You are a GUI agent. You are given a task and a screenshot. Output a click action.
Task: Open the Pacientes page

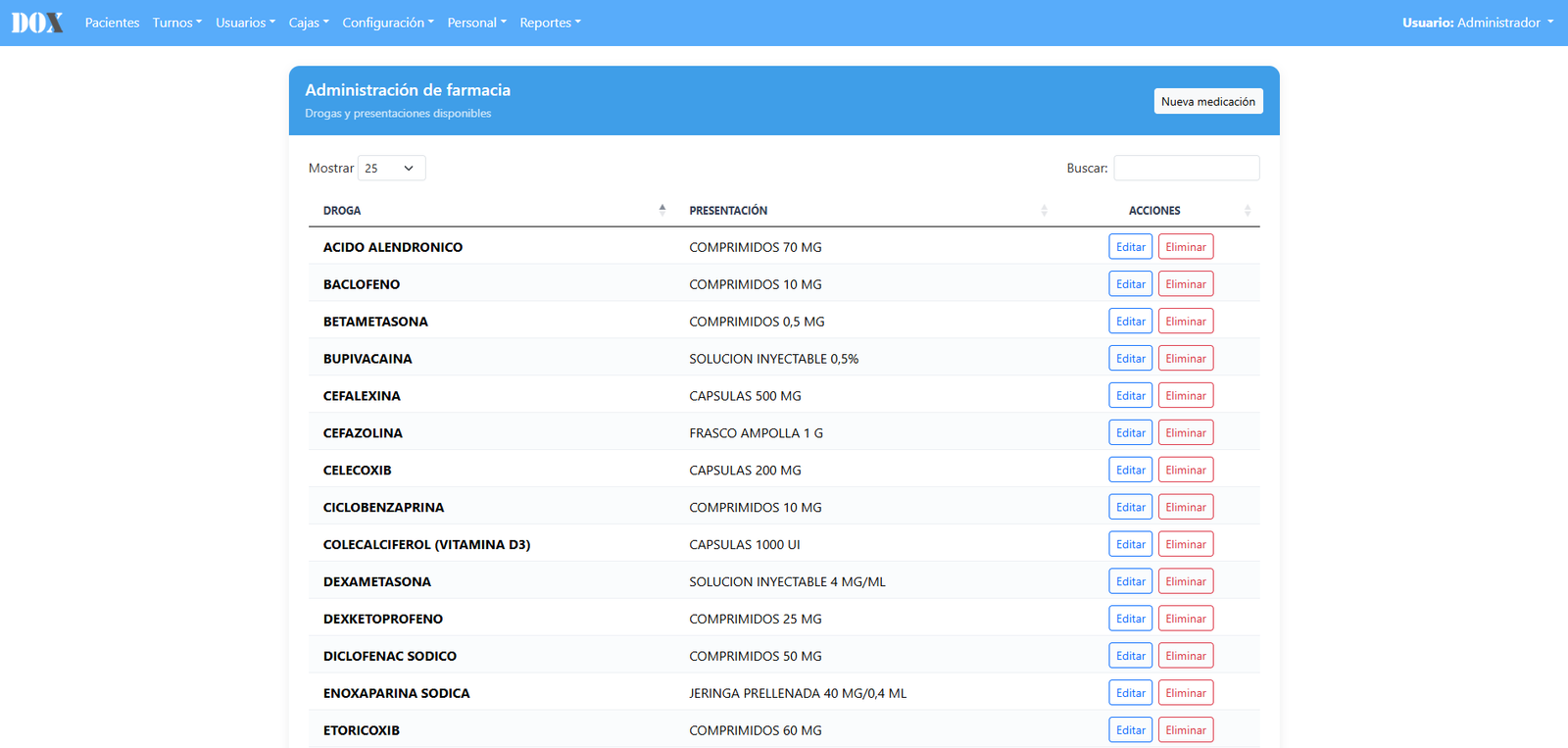112,23
